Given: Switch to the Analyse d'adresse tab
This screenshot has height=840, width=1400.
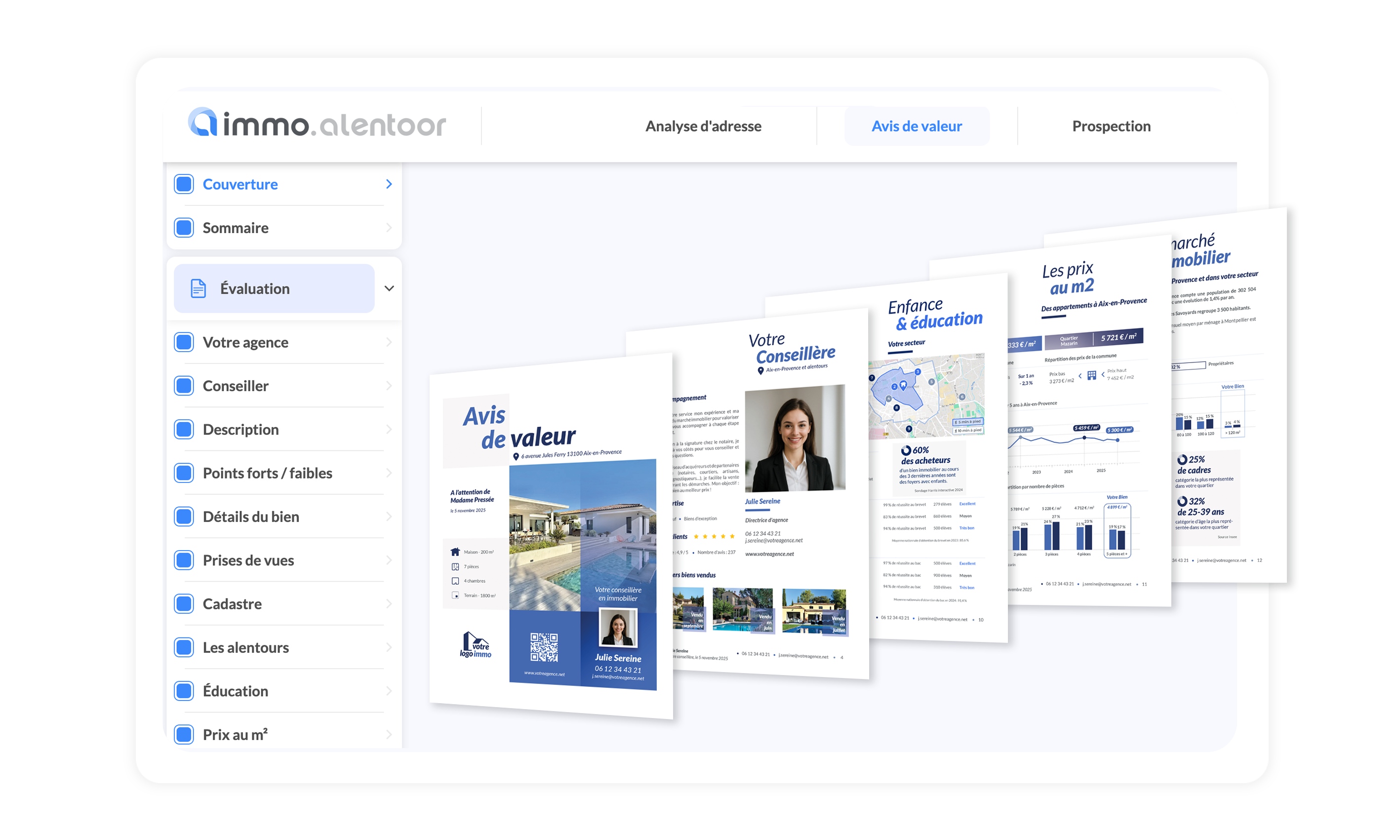Looking at the screenshot, I should click(703, 125).
